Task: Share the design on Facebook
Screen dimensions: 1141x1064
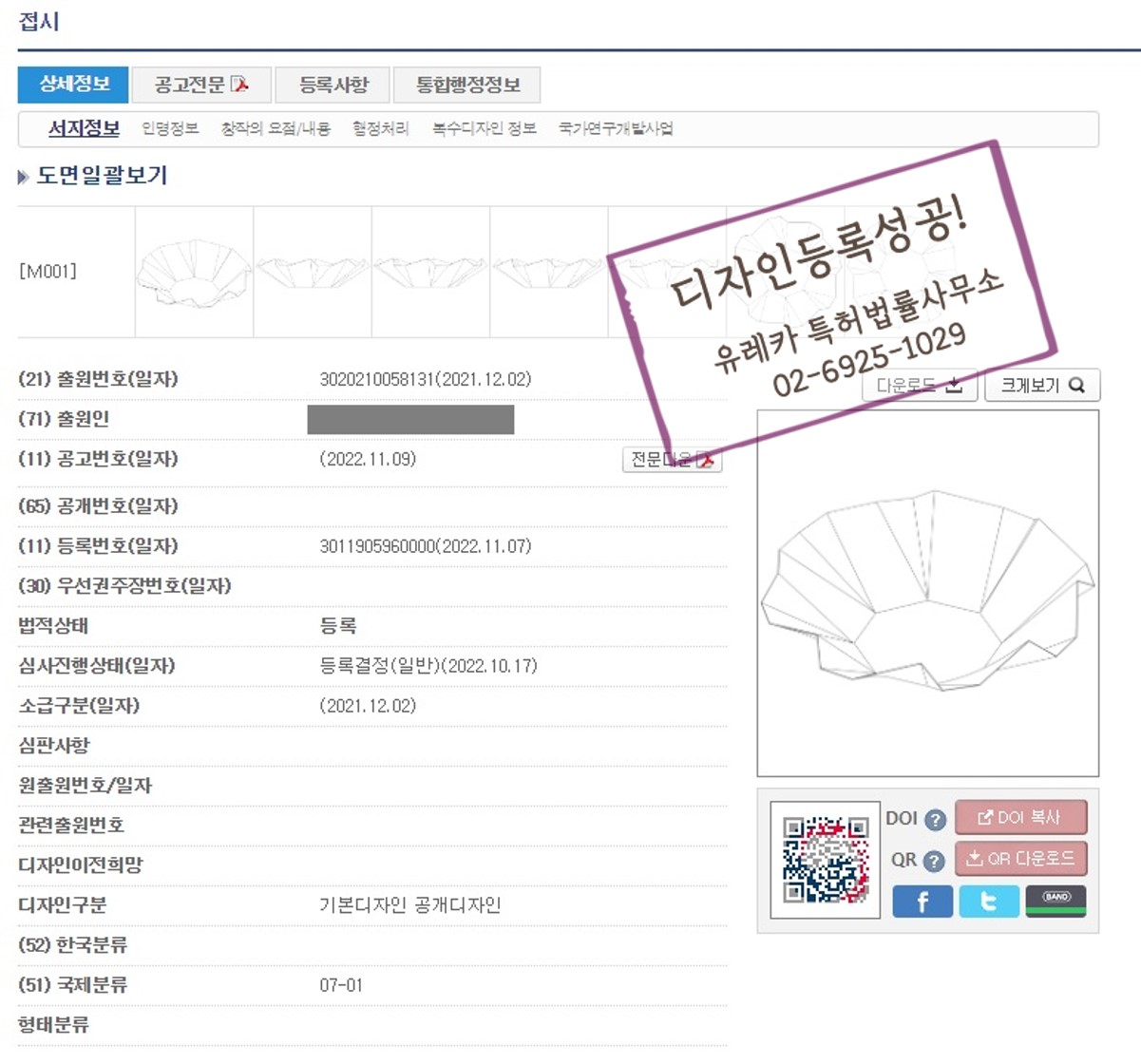Action: pyautogui.click(x=922, y=901)
